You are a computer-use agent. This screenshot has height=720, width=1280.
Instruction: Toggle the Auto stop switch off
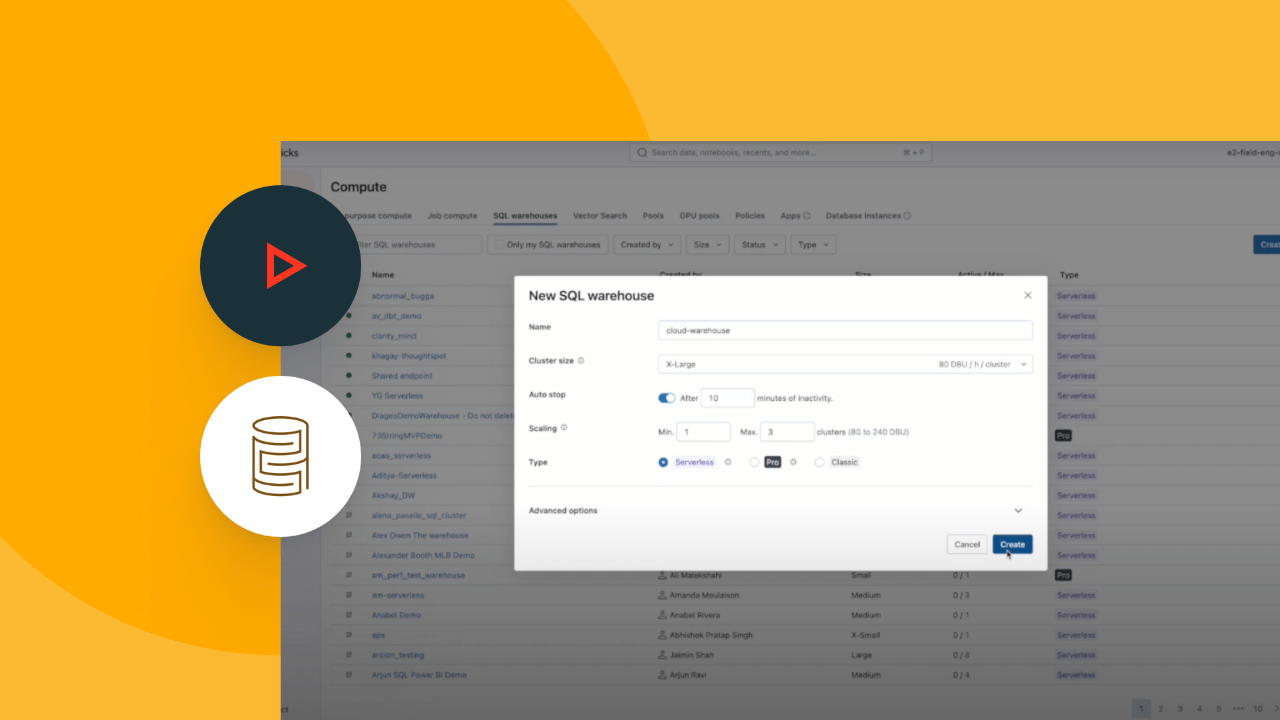click(666, 398)
